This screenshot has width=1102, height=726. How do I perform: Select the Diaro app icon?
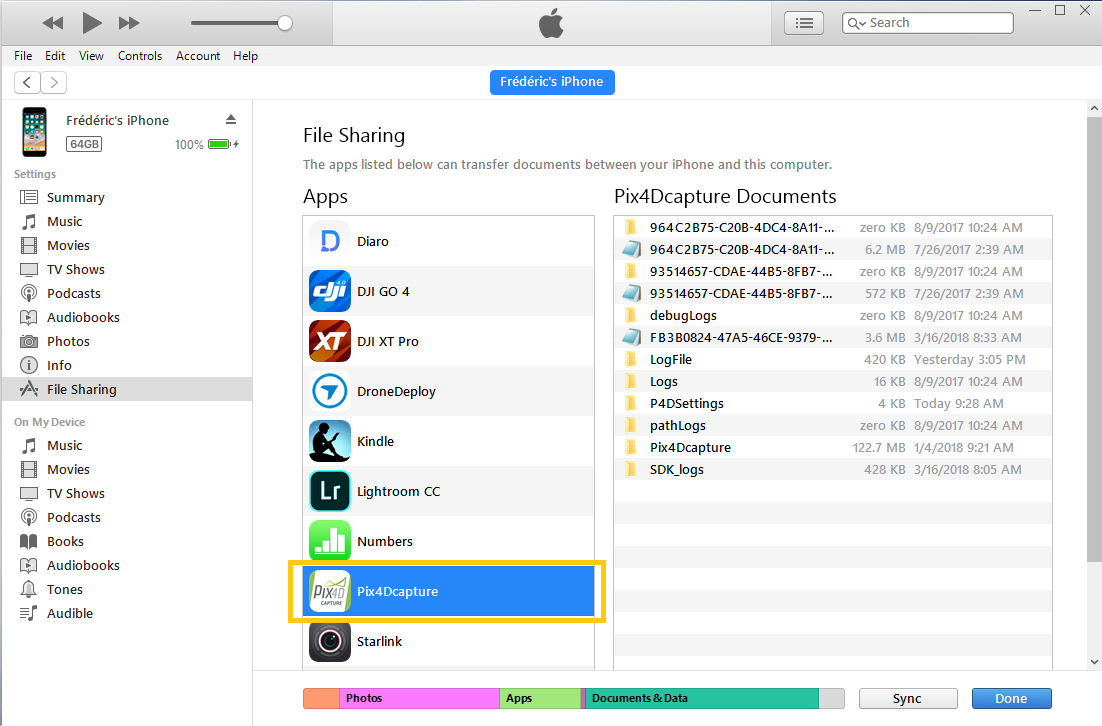(330, 241)
